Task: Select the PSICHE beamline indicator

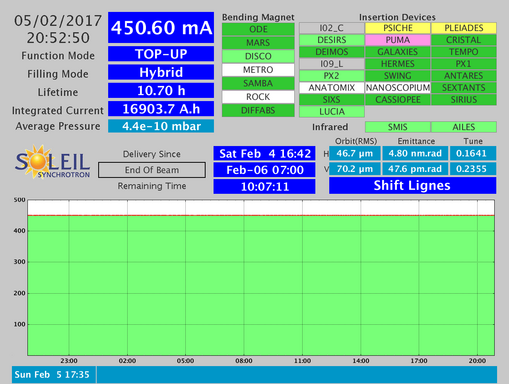Action: (398, 28)
